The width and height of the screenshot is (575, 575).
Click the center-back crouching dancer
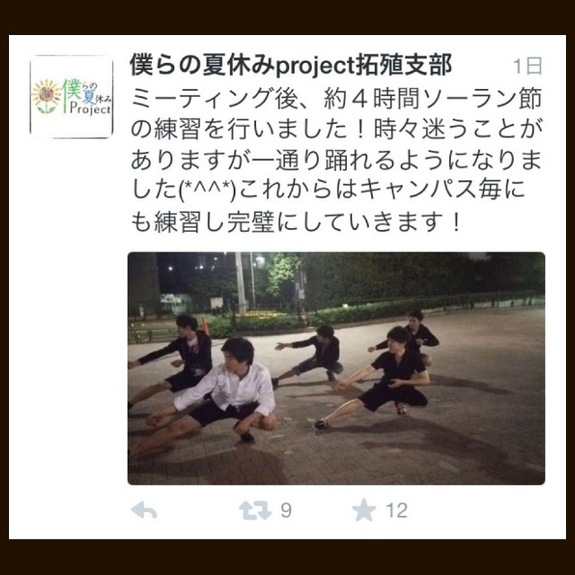pyautogui.click(x=312, y=354)
